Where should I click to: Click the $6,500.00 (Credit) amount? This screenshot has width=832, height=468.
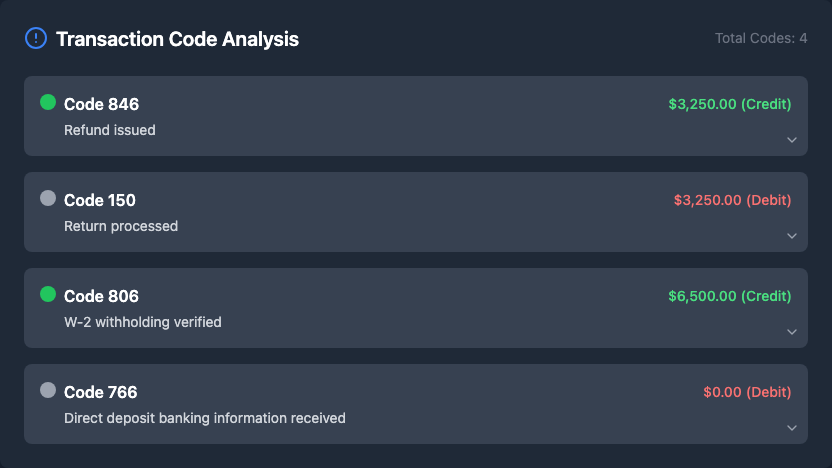(x=730, y=296)
